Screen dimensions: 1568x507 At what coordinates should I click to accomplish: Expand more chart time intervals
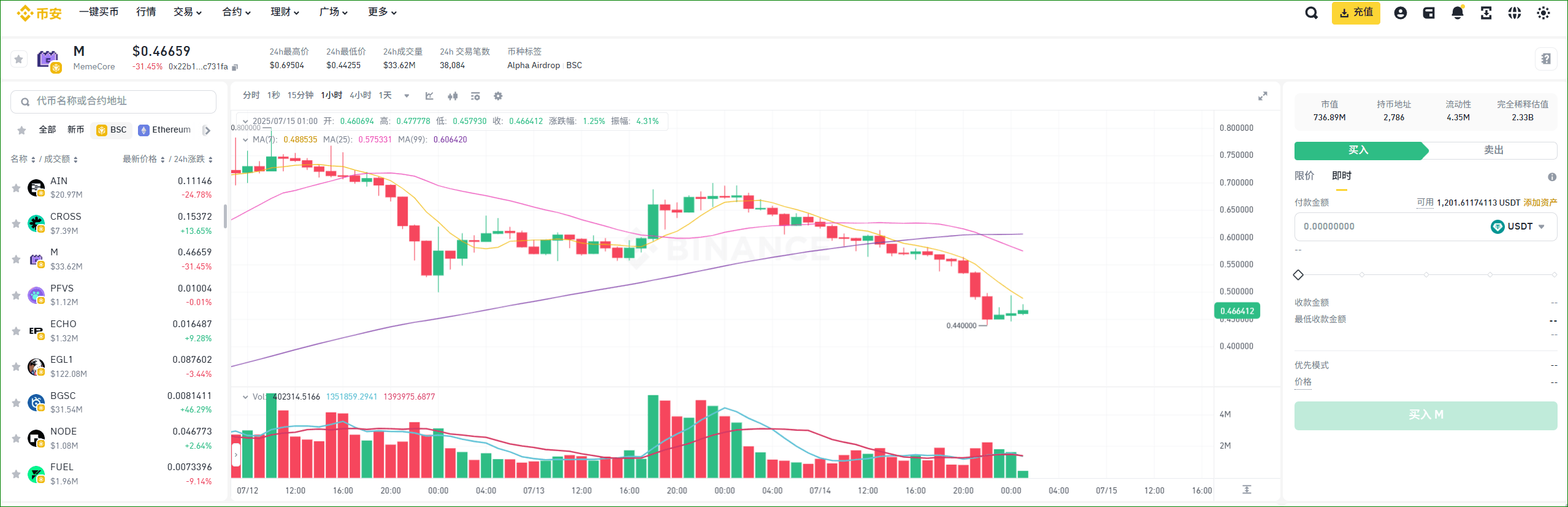406,96
